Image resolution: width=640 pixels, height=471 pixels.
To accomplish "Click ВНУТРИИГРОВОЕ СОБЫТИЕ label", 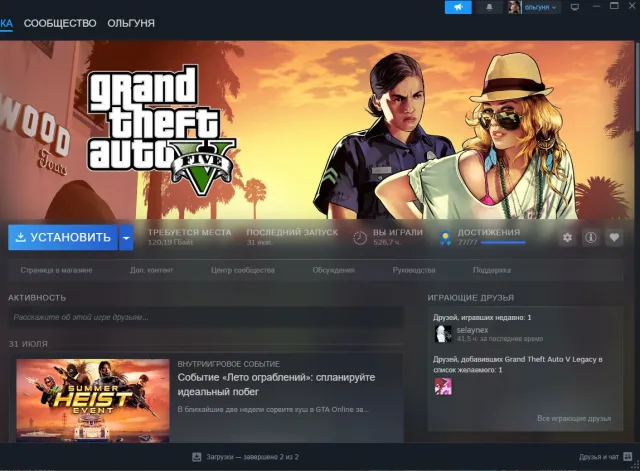I will (229, 364).
